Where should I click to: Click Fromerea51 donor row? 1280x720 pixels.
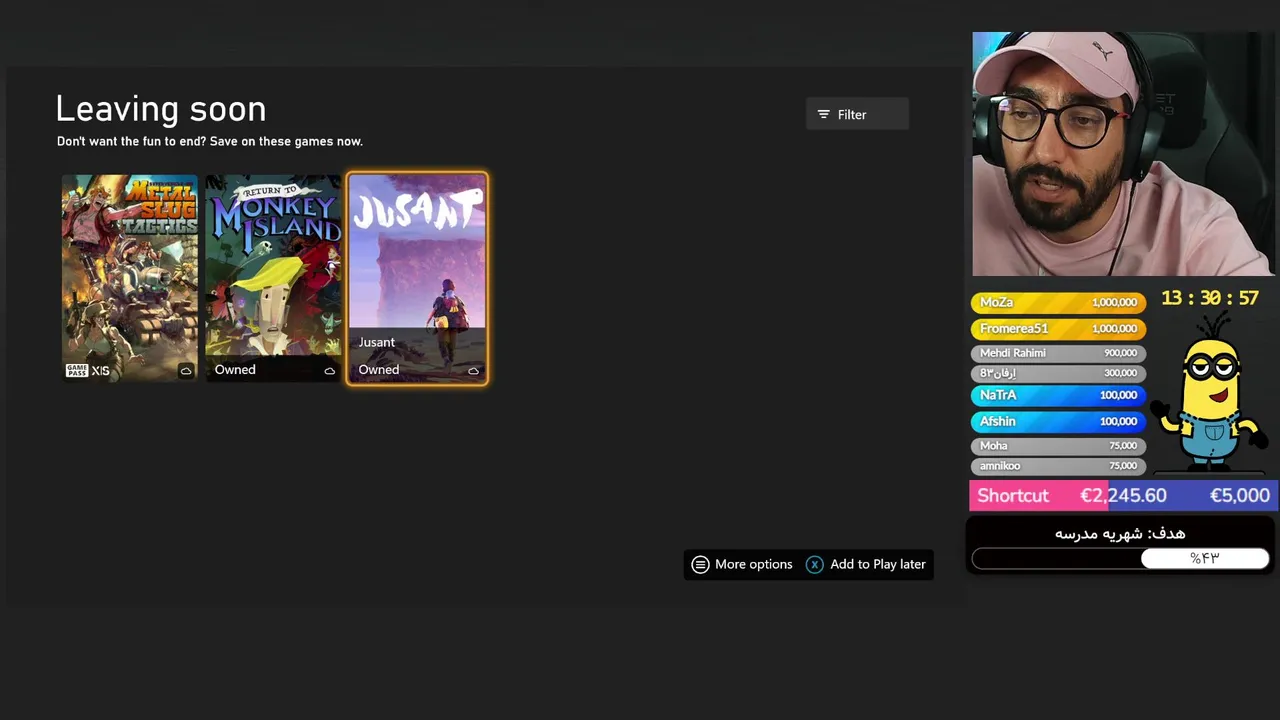pyautogui.click(x=1058, y=328)
